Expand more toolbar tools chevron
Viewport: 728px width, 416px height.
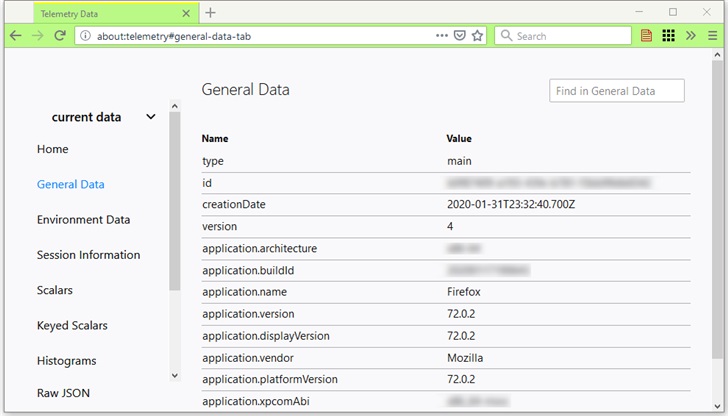[691, 36]
